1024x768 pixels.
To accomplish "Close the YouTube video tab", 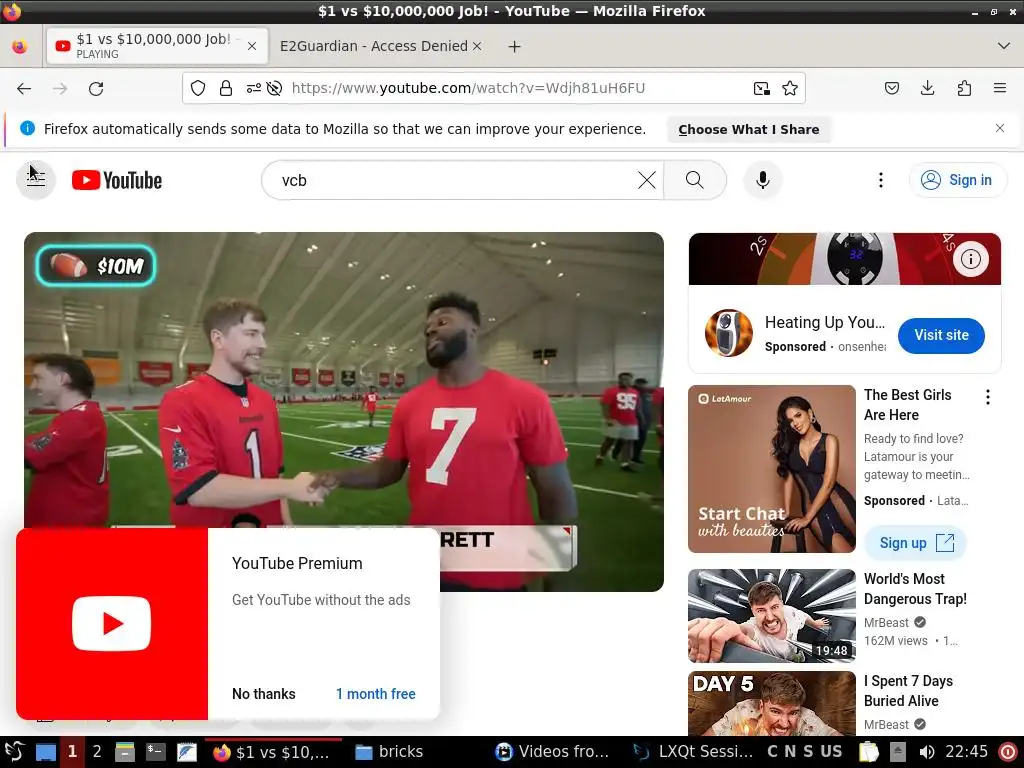I will (x=252, y=46).
